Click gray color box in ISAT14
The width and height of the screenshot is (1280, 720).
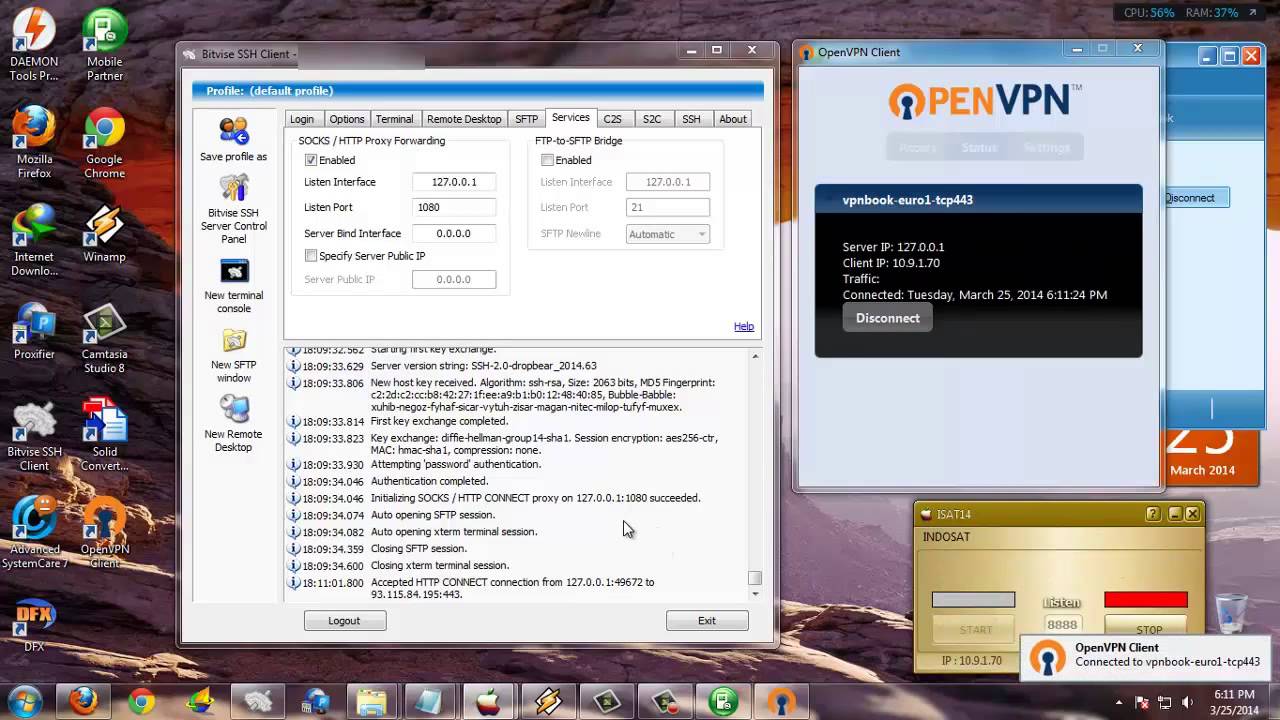(973, 600)
